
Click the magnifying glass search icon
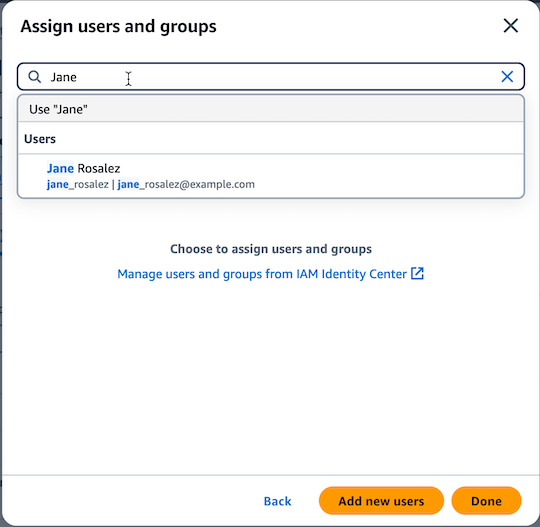coord(34,77)
